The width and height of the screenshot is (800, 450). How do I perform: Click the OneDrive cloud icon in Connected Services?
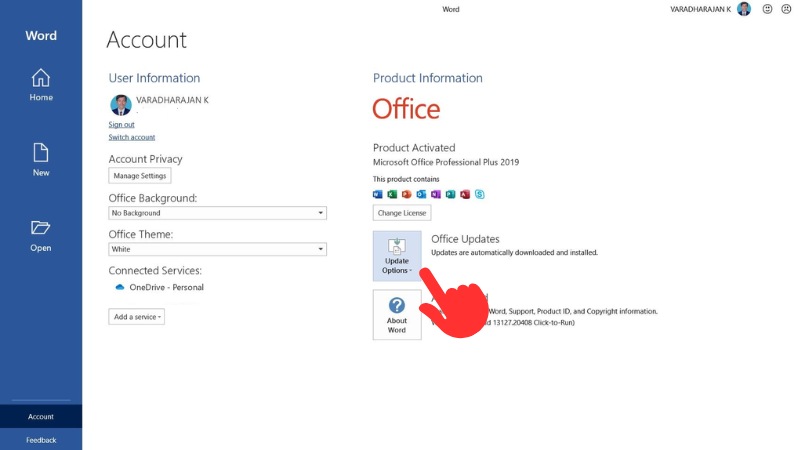[x=120, y=287]
